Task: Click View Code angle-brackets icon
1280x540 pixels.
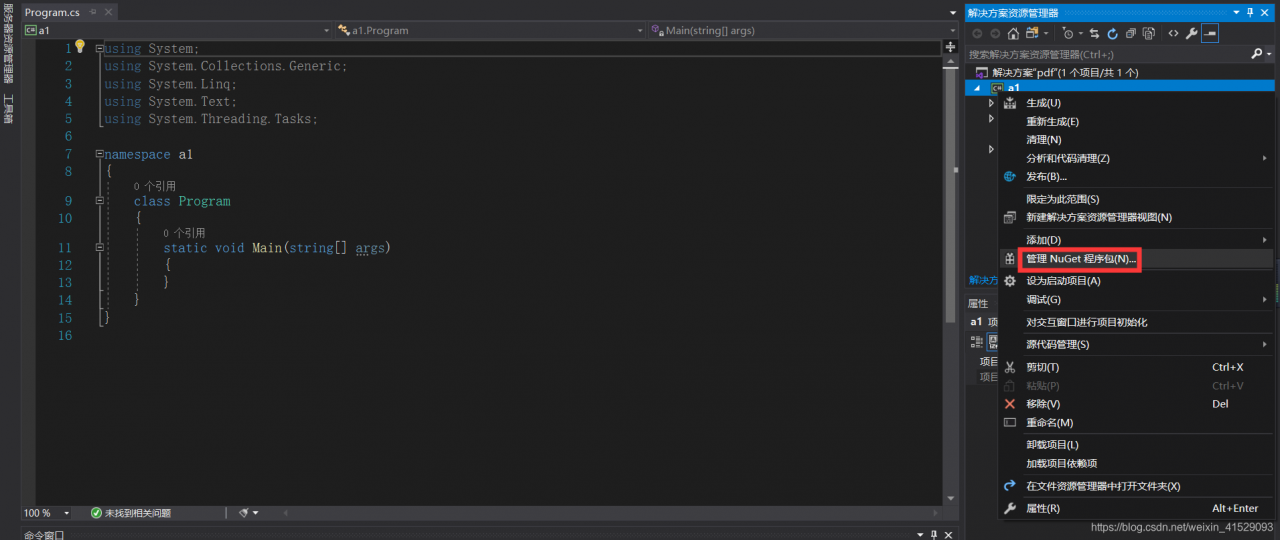Action: coord(1174,33)
